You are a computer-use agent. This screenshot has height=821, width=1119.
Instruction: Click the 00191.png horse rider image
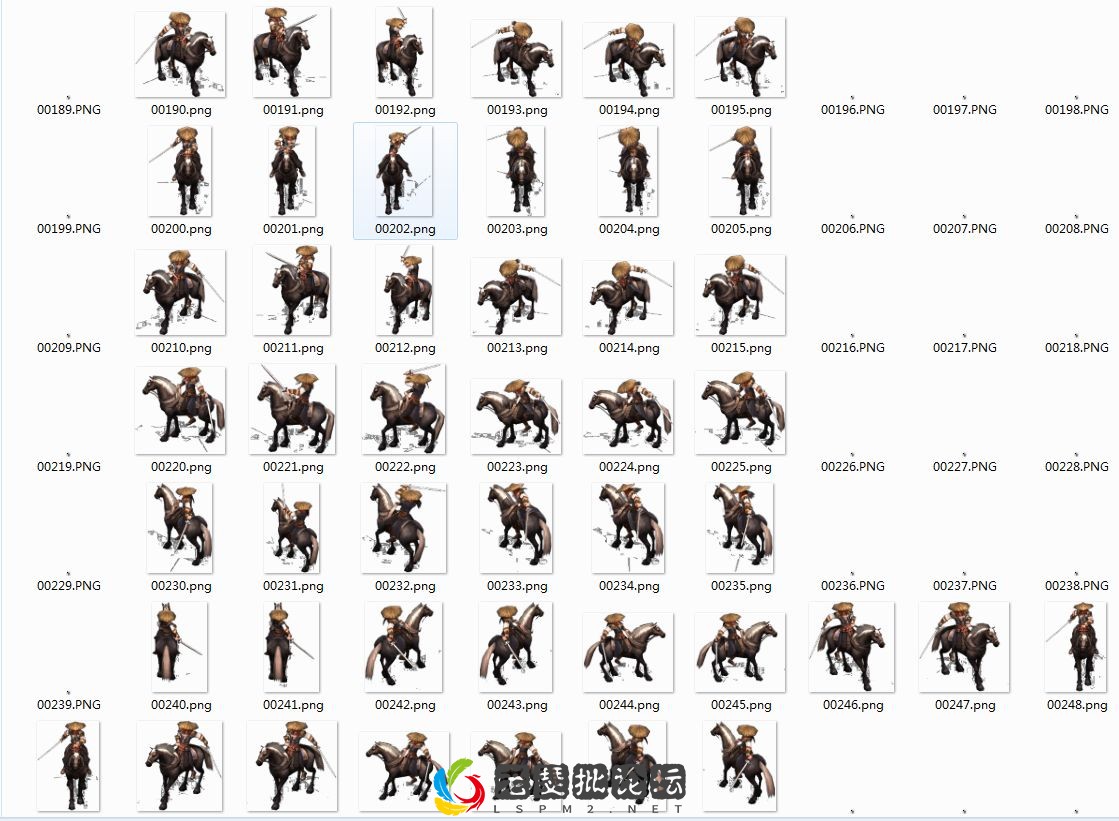(x=292, y=52)
